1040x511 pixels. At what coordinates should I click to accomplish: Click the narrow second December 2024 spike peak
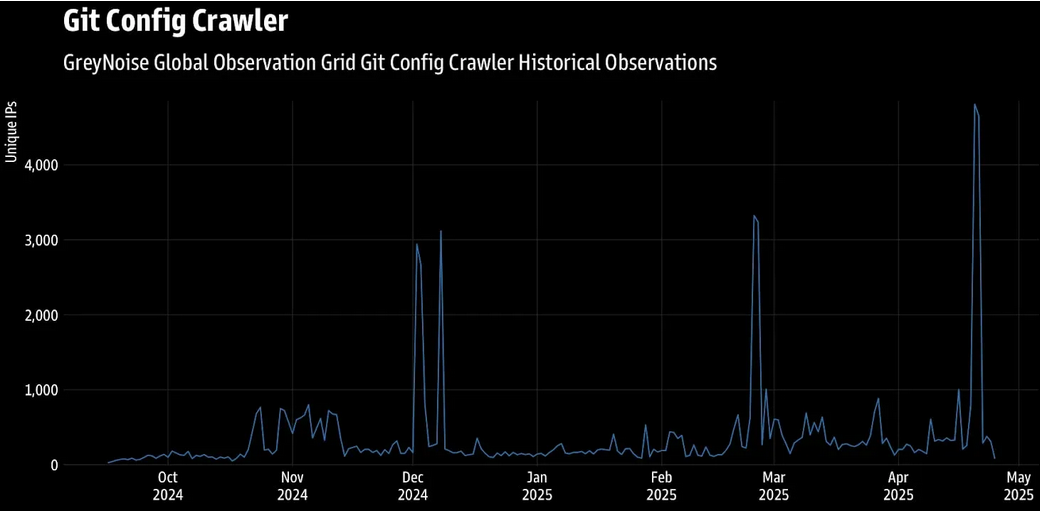[x=440, y=231]
